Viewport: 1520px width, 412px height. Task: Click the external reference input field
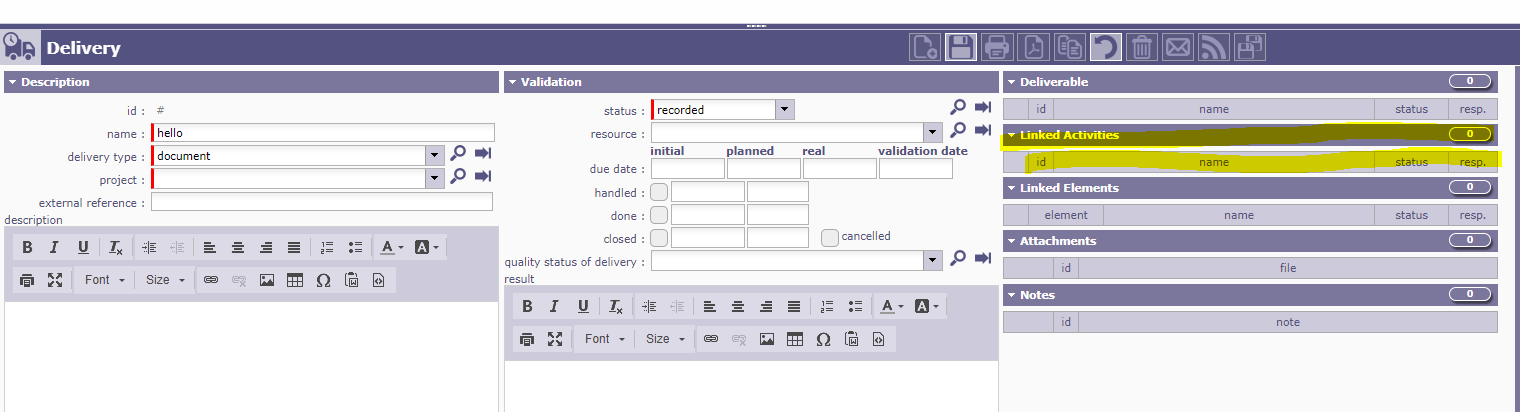[x=321, y=202]
